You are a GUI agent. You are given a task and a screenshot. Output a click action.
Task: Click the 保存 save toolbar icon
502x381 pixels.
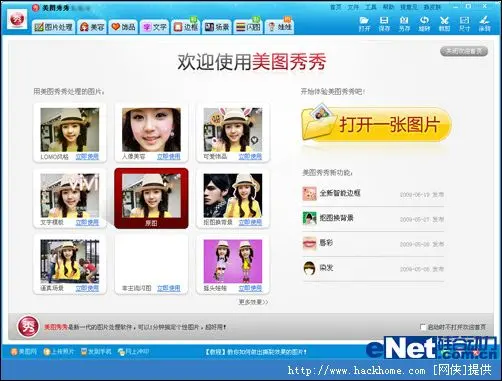coord(384,24)
